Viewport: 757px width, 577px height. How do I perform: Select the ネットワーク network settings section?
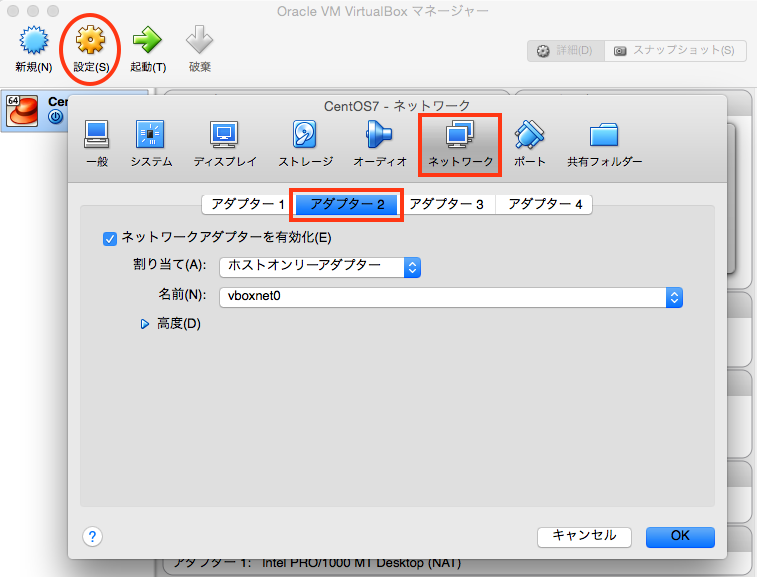pos(460,145)
